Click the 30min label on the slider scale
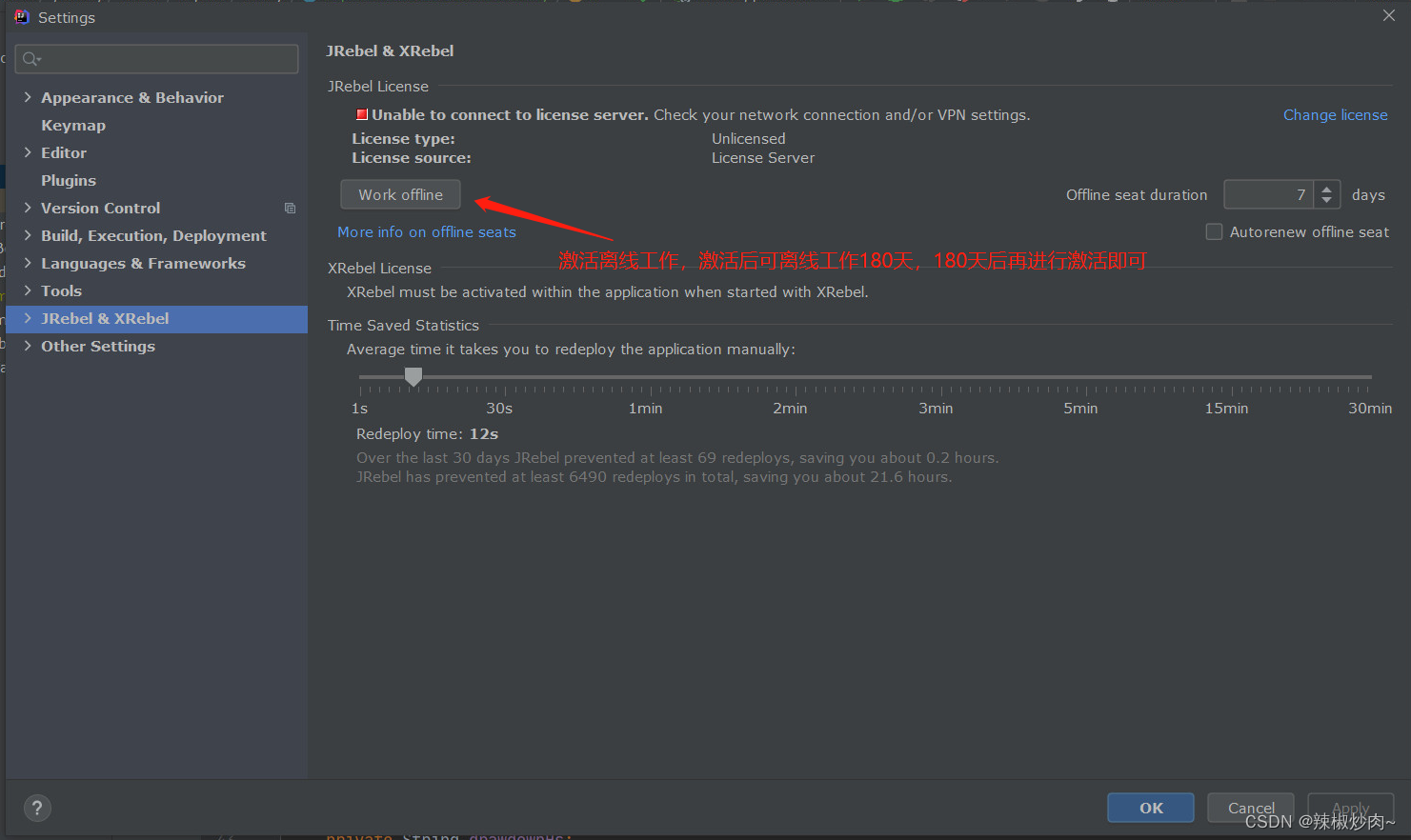The image size is (1411, 840). coord(1370,408)
